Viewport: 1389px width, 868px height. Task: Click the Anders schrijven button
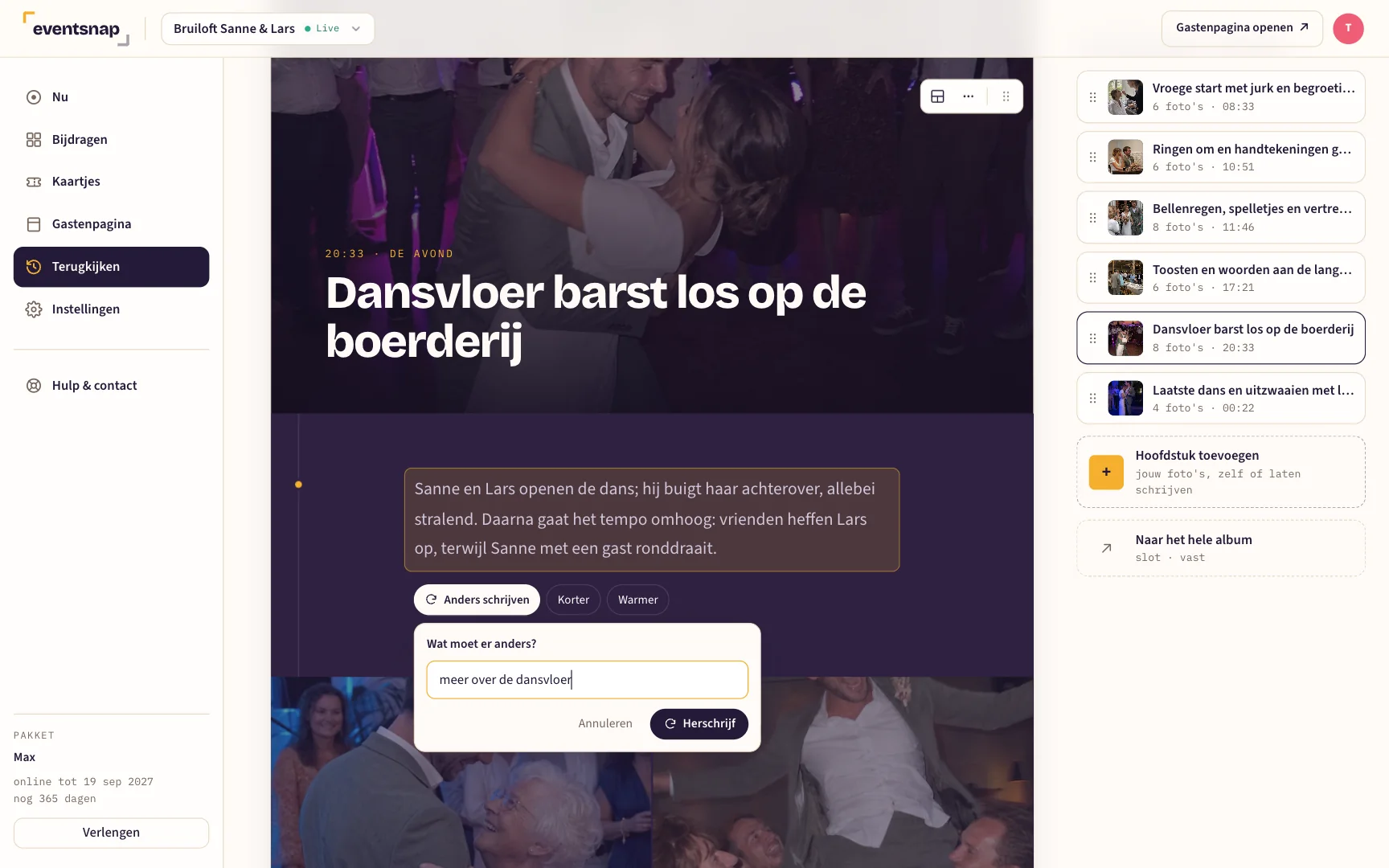[x=477, y=600]
